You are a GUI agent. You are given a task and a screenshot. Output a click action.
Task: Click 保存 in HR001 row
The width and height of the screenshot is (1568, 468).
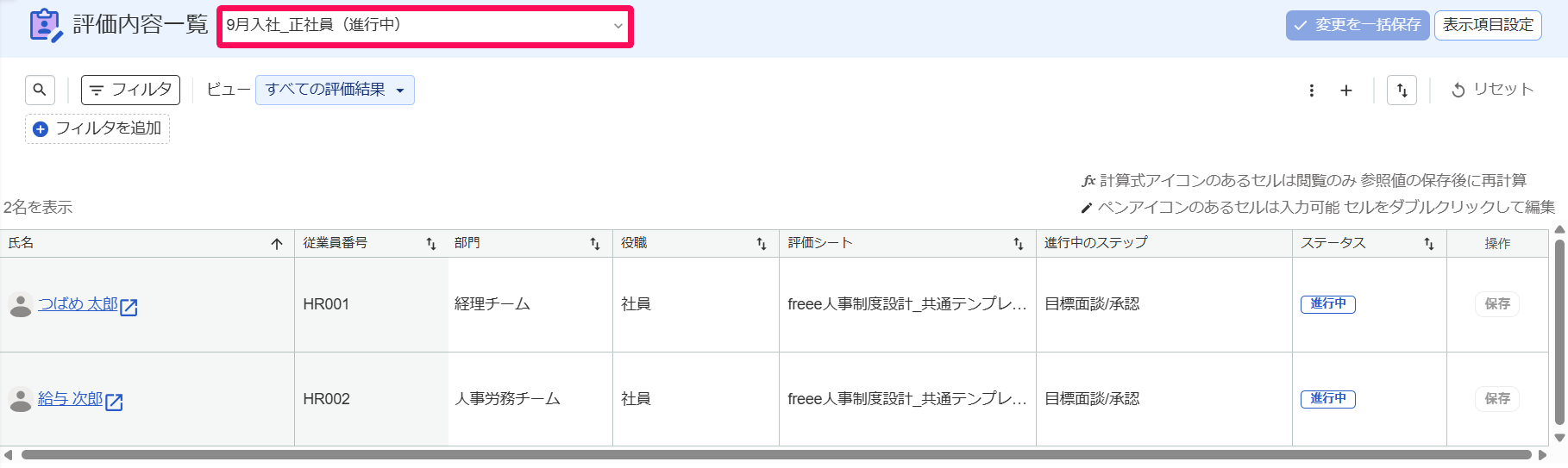point(1497,304)
